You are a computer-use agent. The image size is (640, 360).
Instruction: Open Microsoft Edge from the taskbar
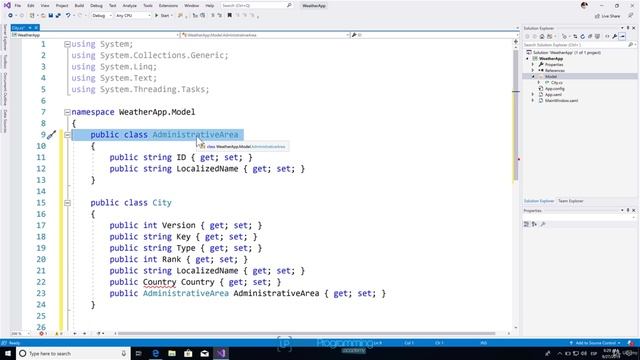coord(156,353)
